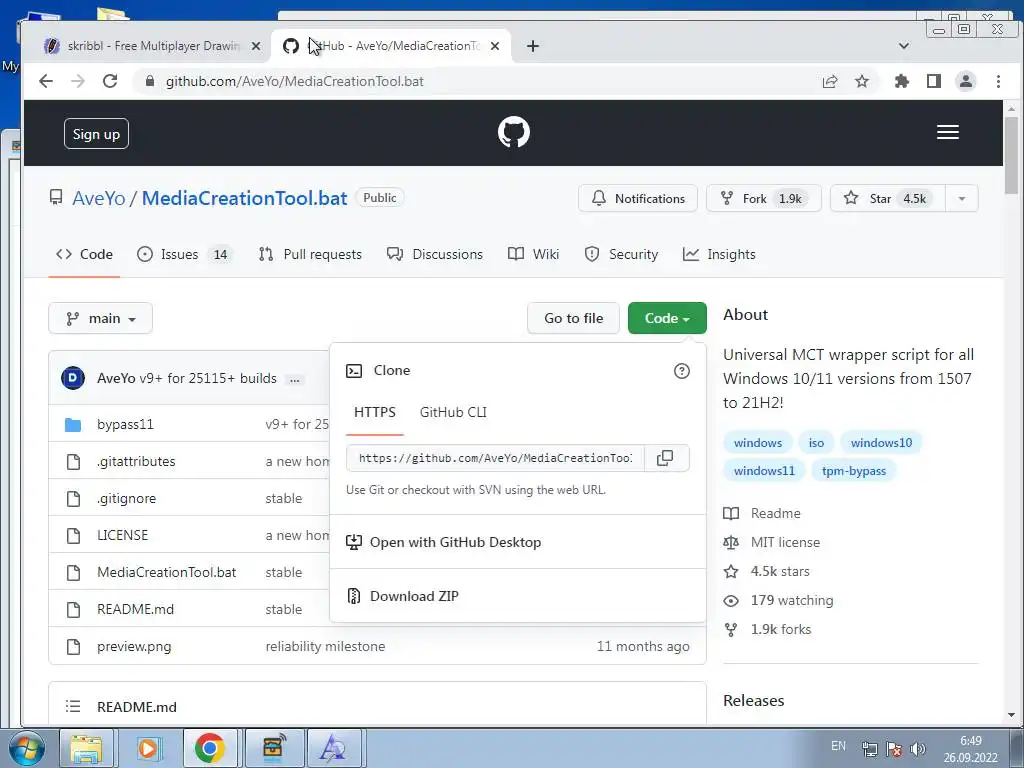Viewport: 1024px width, 768px height.
Task: Open the Insights tab
Action: pos(719,254)
